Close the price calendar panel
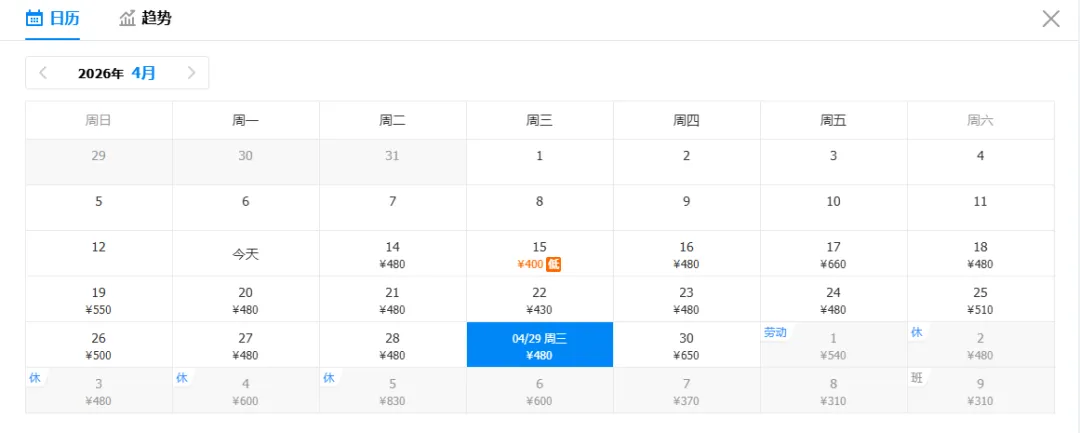1080x433 pixels. [x=1050, y=19]
